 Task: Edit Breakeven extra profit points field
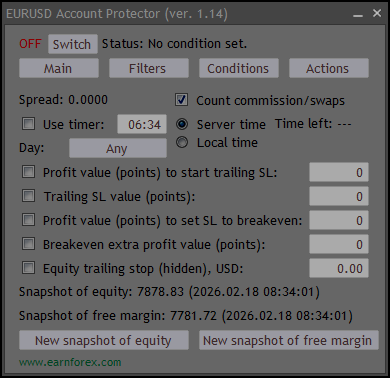[x=339, y=244]
